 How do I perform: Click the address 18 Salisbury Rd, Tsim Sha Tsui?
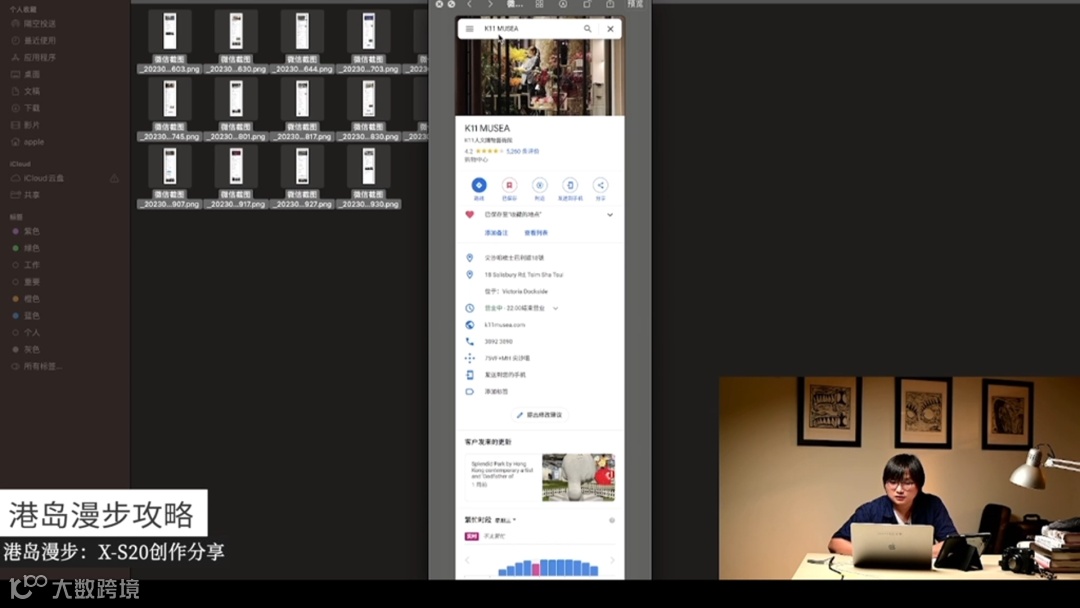coord(523,275)
